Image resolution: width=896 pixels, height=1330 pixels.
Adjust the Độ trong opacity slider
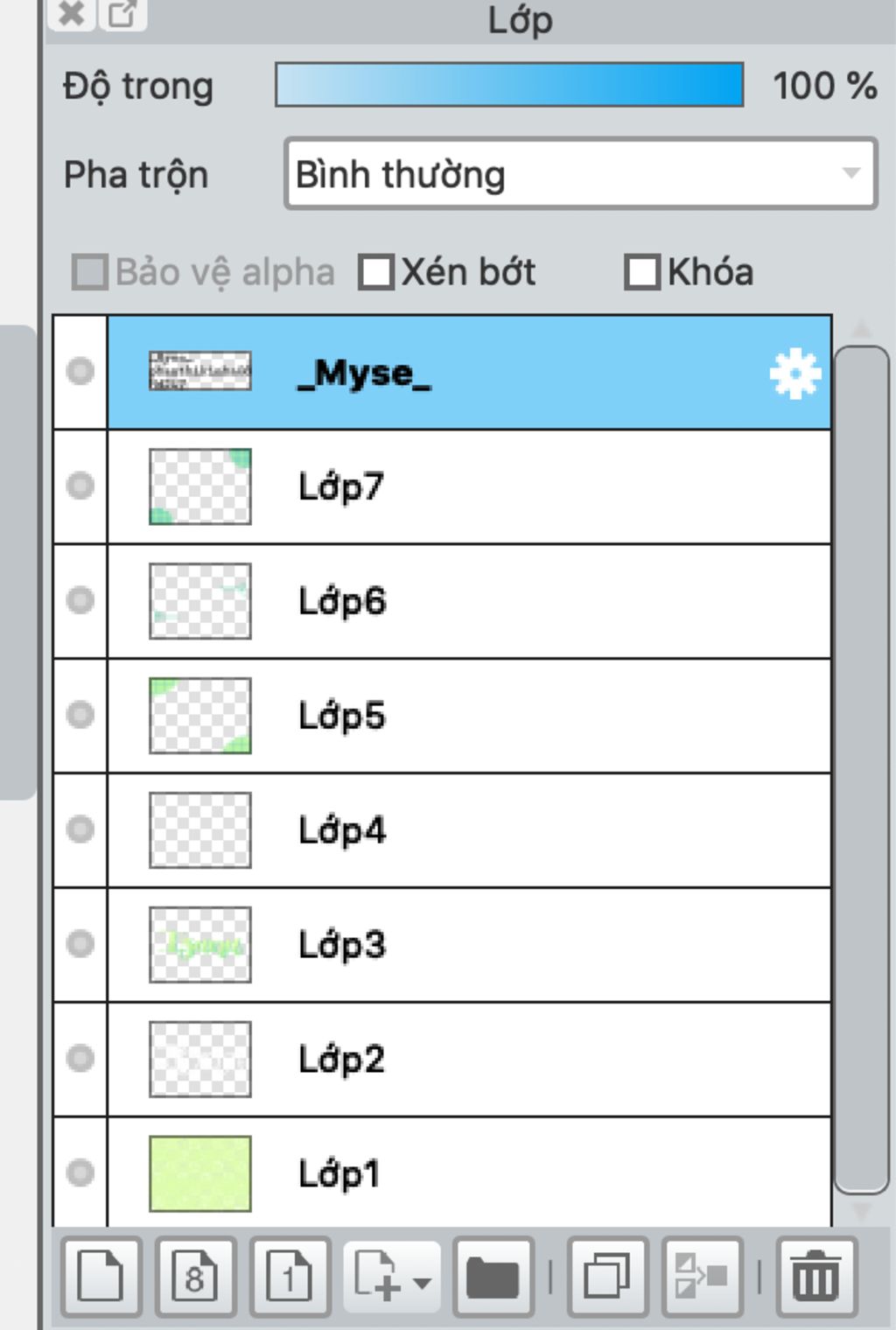tap(509, 86)
